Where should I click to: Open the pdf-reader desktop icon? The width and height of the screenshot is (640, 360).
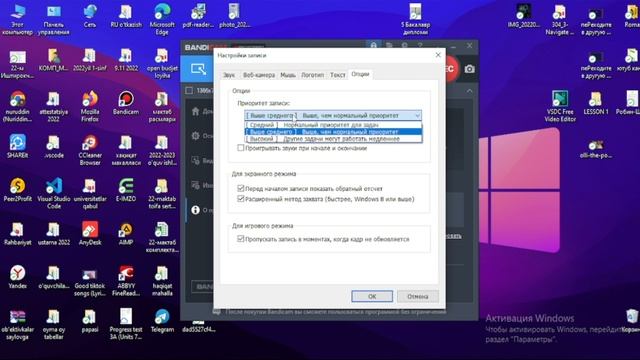tap(198, 16)
